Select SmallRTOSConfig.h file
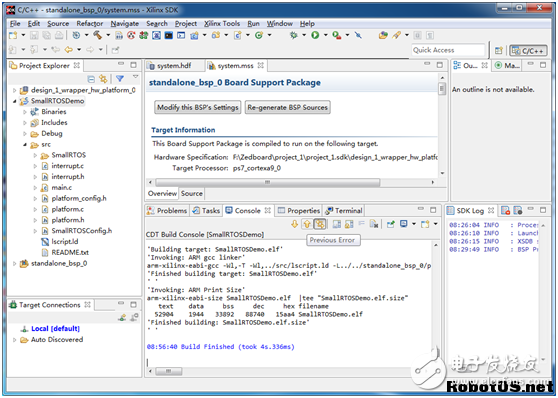Screen dimensions: 558x398 point(81,231)
